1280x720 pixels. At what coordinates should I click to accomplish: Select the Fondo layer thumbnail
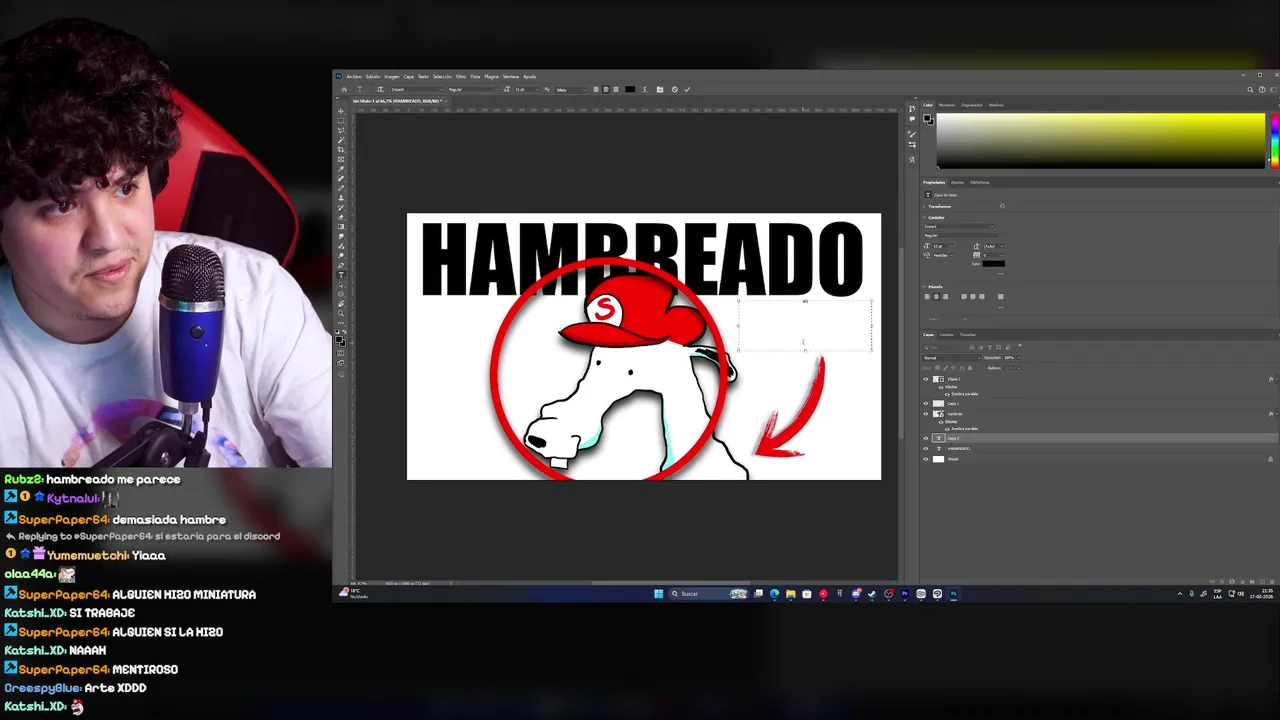click(938, 459)
